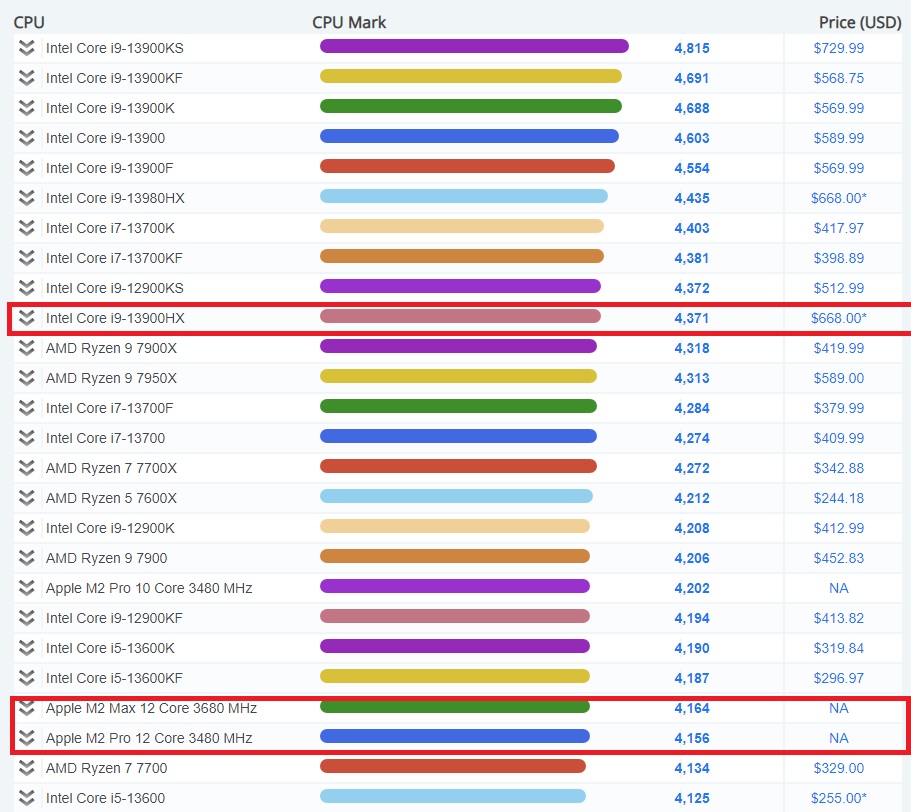Open the $729.99 price link
Viewport: 911px width, 812px height.
[x=838, y=48]
